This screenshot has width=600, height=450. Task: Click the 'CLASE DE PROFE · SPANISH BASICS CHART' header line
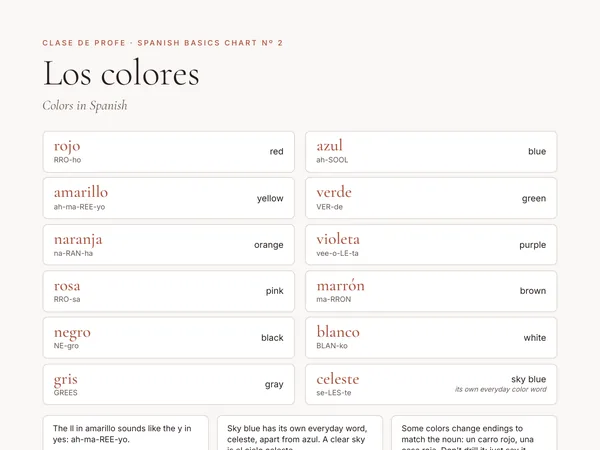tap(163, 43)
